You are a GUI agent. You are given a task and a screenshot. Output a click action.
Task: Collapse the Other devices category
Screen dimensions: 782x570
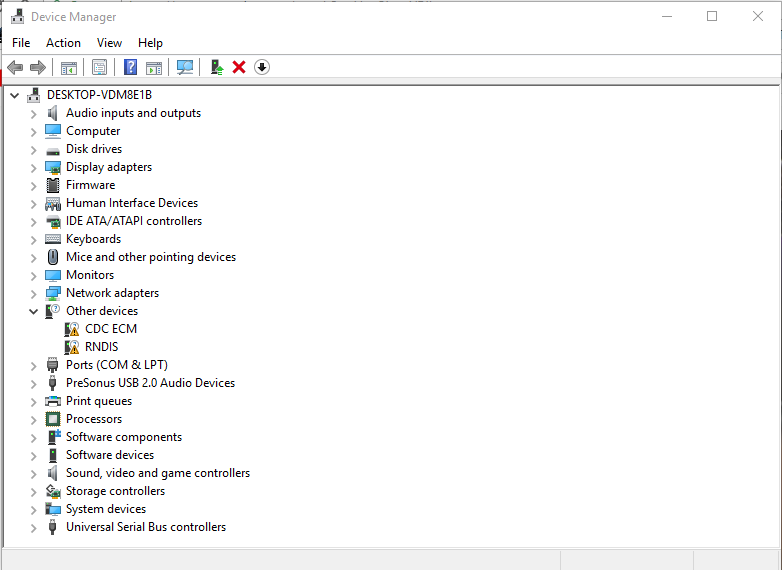point(33,311)
